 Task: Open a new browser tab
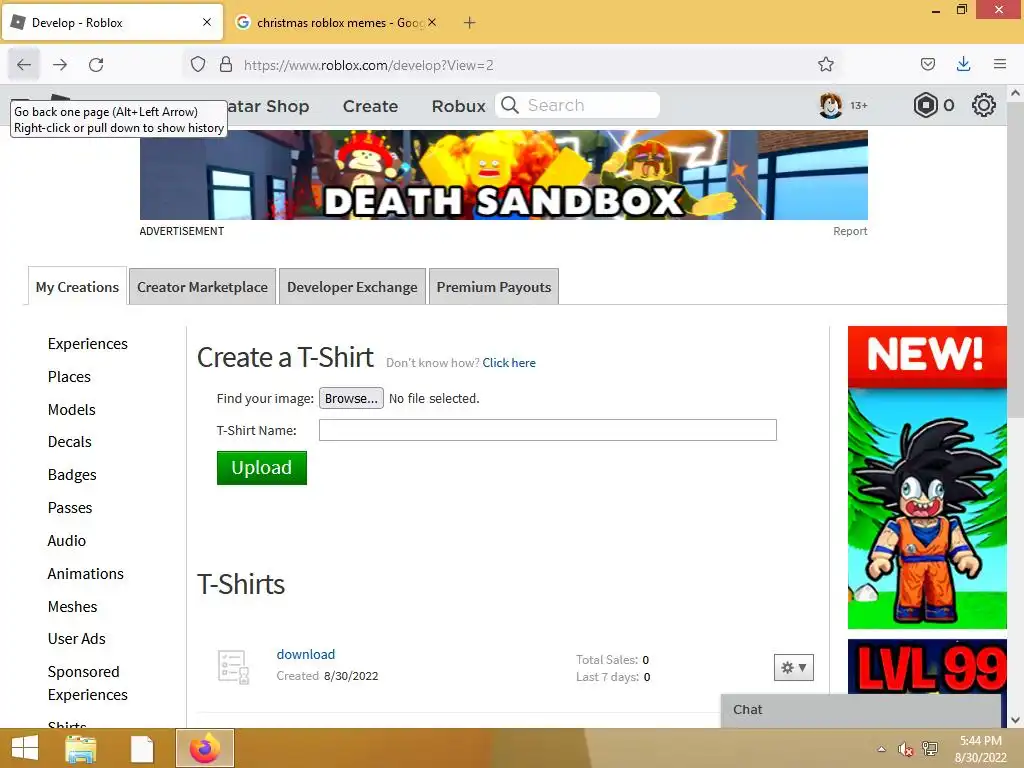[470, 23]
